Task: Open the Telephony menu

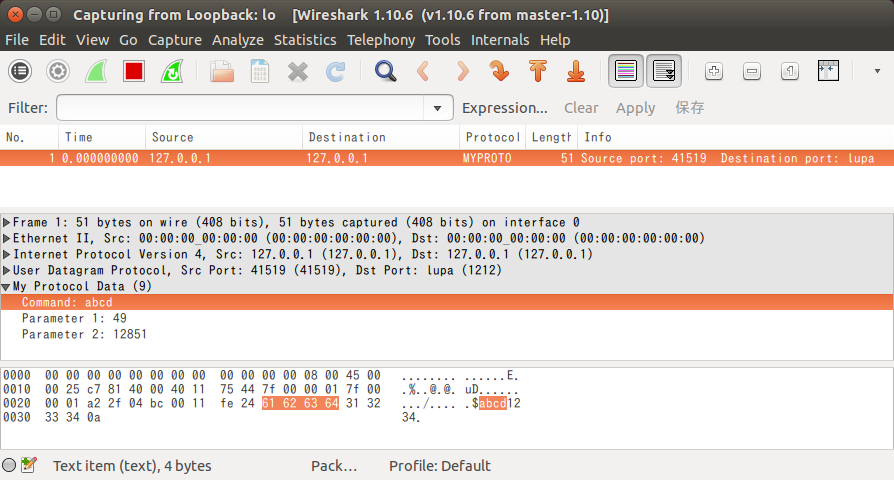Action: click(x=380, y=40)
